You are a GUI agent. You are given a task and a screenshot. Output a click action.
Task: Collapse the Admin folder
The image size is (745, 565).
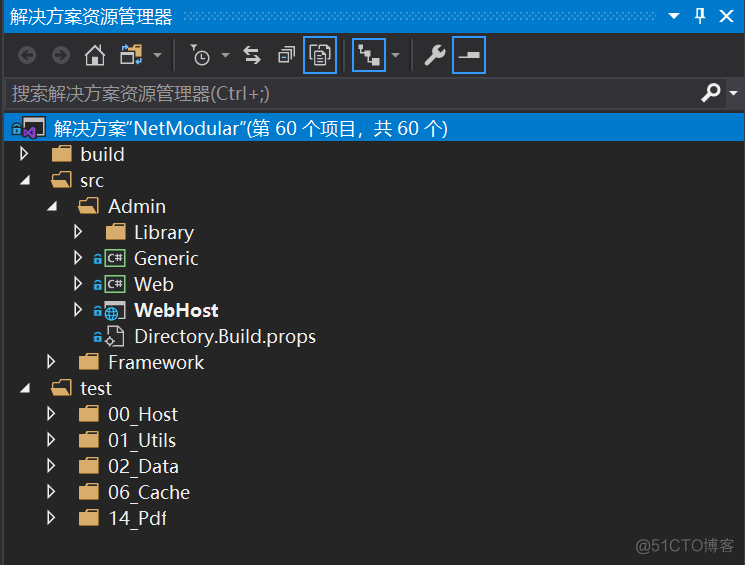tap(52, 206)
